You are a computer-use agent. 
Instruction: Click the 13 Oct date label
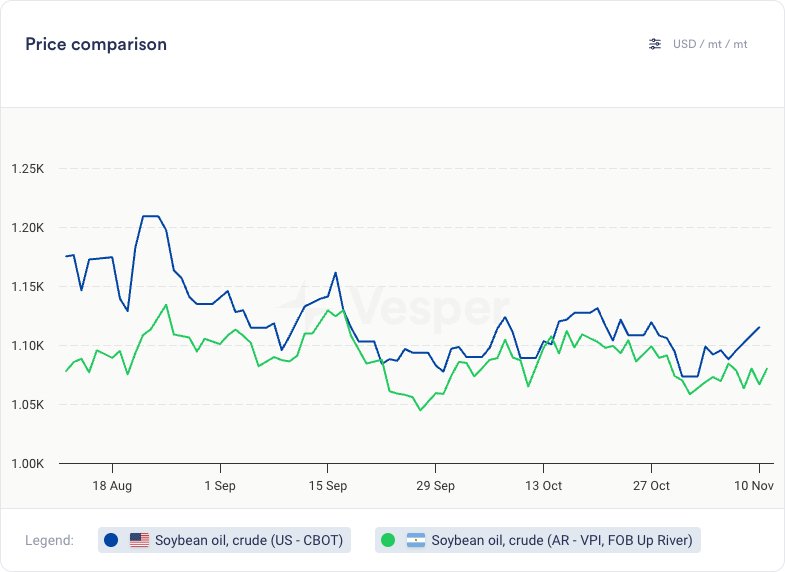(x=543, y=485)
